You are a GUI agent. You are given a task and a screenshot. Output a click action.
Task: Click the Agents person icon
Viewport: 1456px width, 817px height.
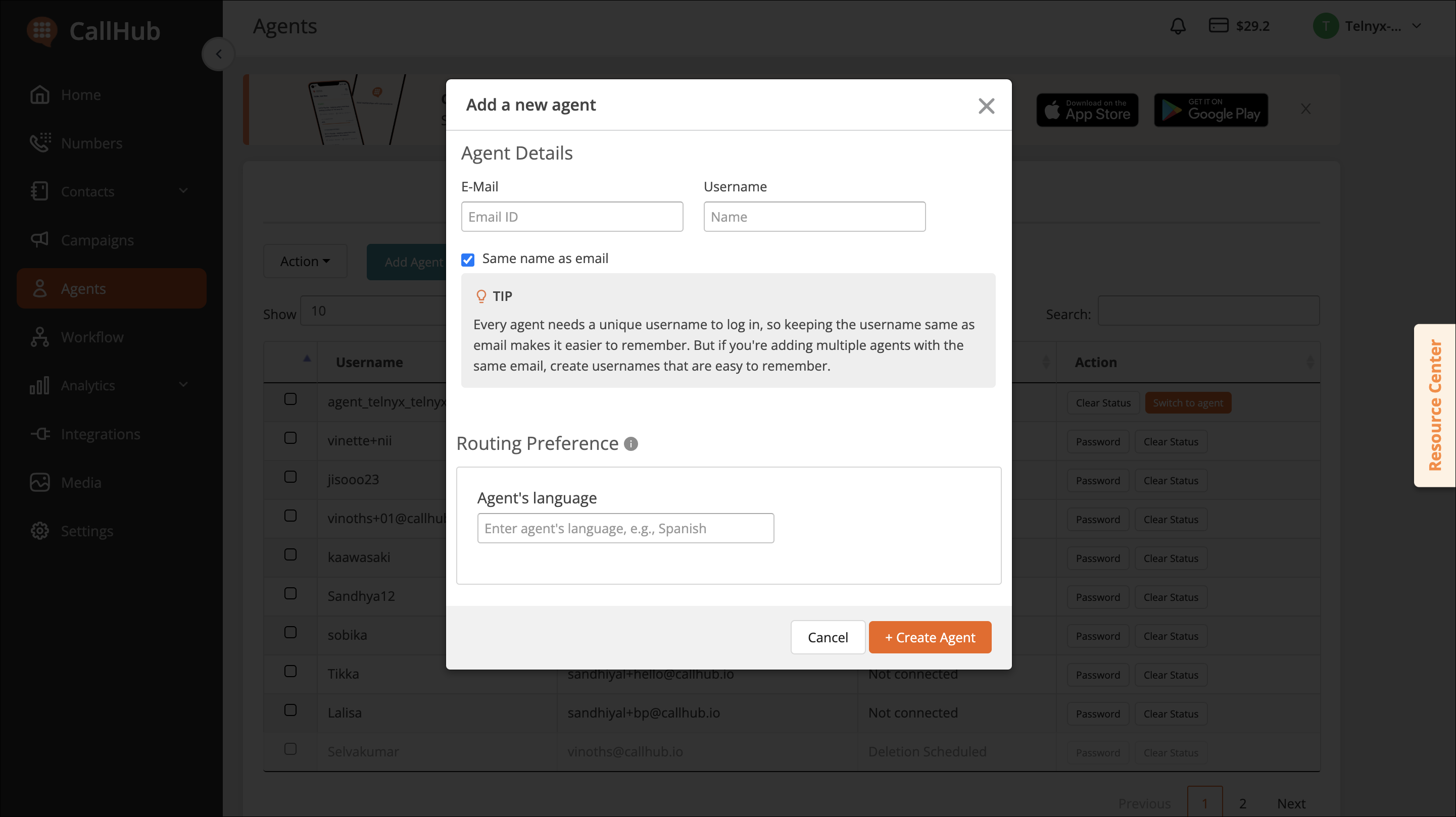tap(39, 288)
